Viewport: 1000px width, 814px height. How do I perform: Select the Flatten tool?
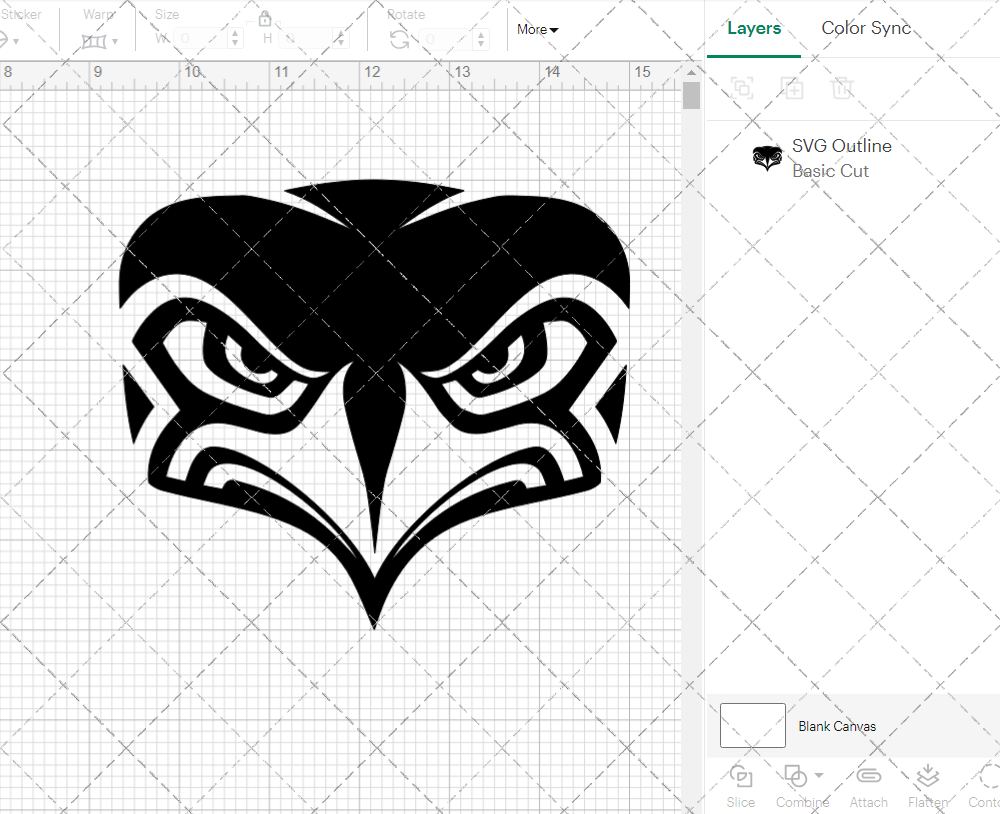(927, 777)
